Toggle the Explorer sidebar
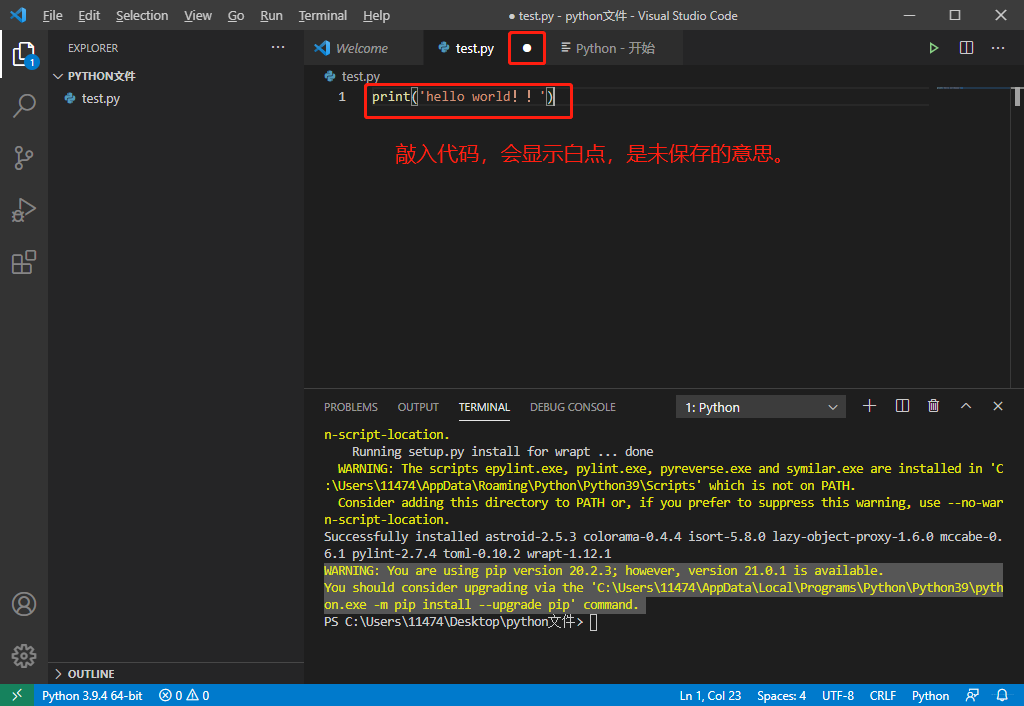 [x=24, y=54]
